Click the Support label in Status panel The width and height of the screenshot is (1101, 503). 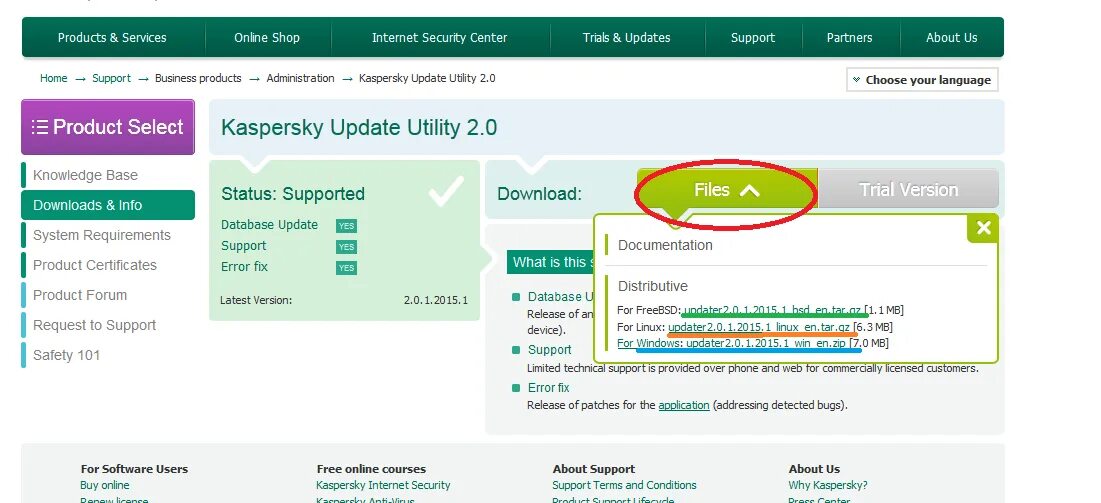244,246
